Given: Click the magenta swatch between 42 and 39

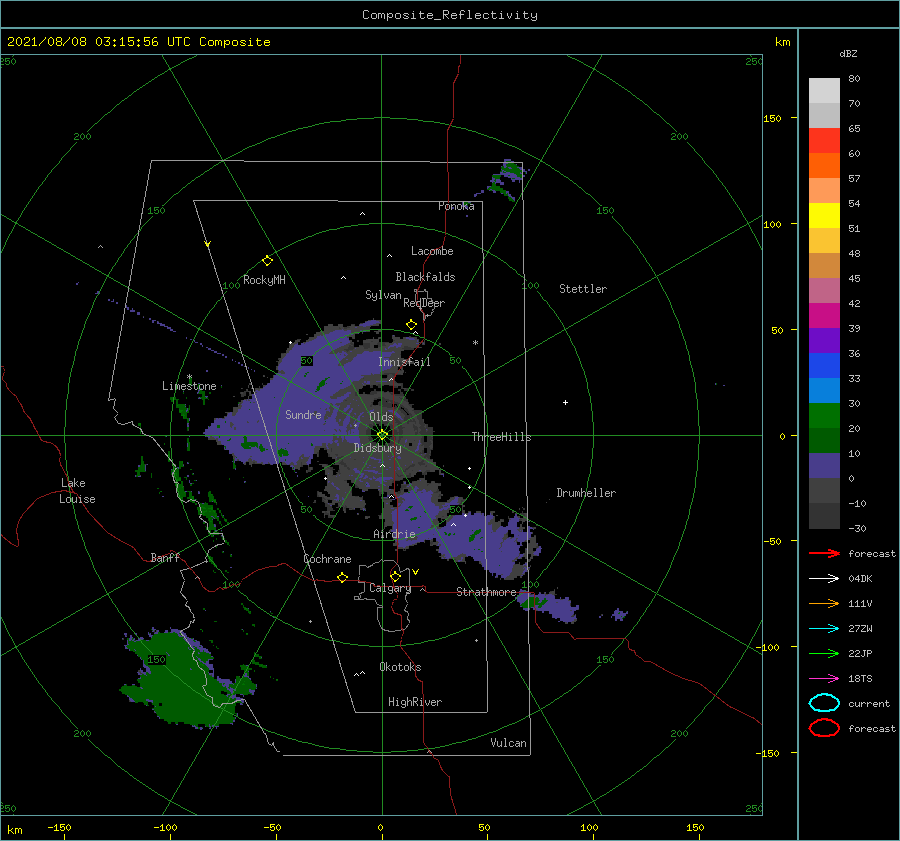Looking at the screenshot, I should tap(824, 316).
